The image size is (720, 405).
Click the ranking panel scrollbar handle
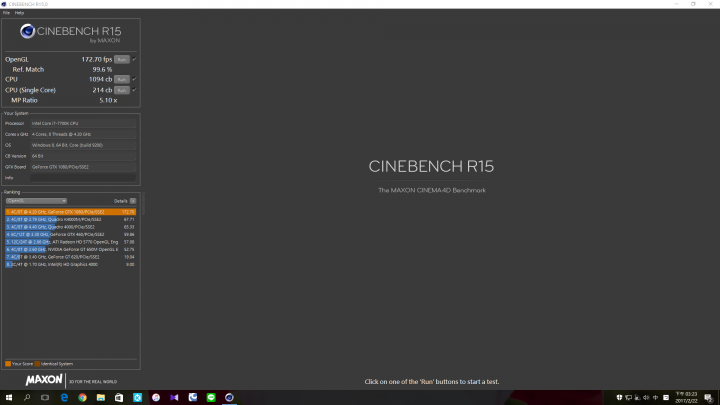pos(143,203)
